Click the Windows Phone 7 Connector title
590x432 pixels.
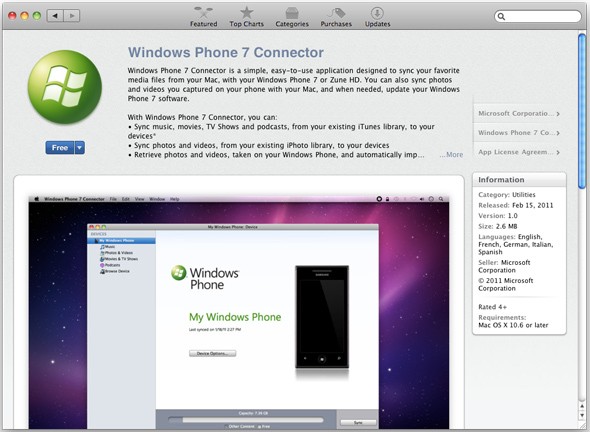[x=226, y=52]
